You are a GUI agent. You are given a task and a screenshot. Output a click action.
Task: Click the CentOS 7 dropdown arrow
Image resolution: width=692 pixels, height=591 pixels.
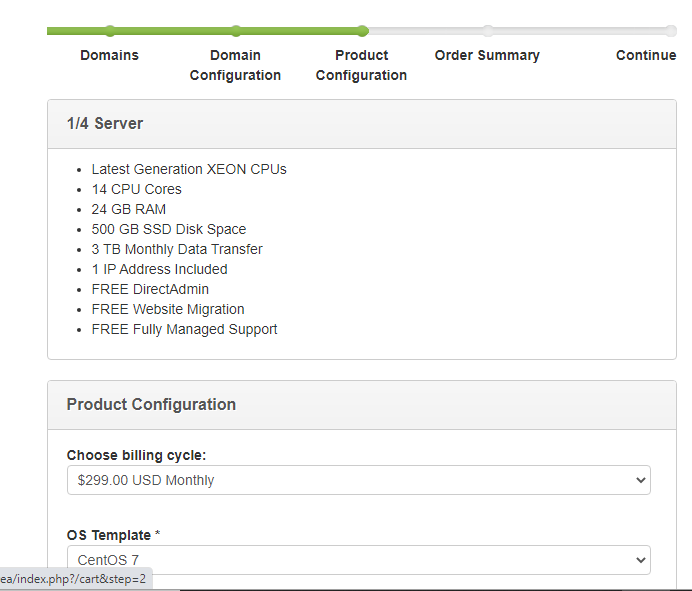tap(641, 560)
